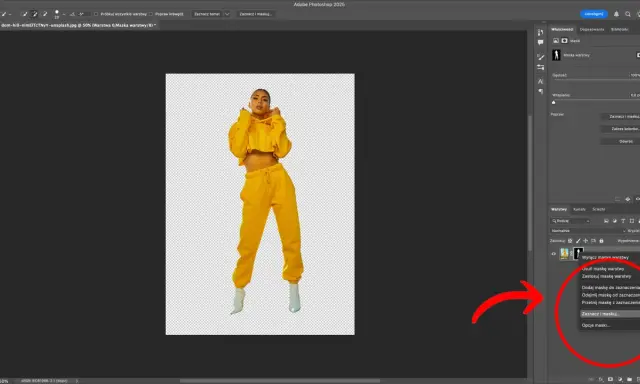
Task: Toggle type layers filter icon
Action: [x=623, y=221]
